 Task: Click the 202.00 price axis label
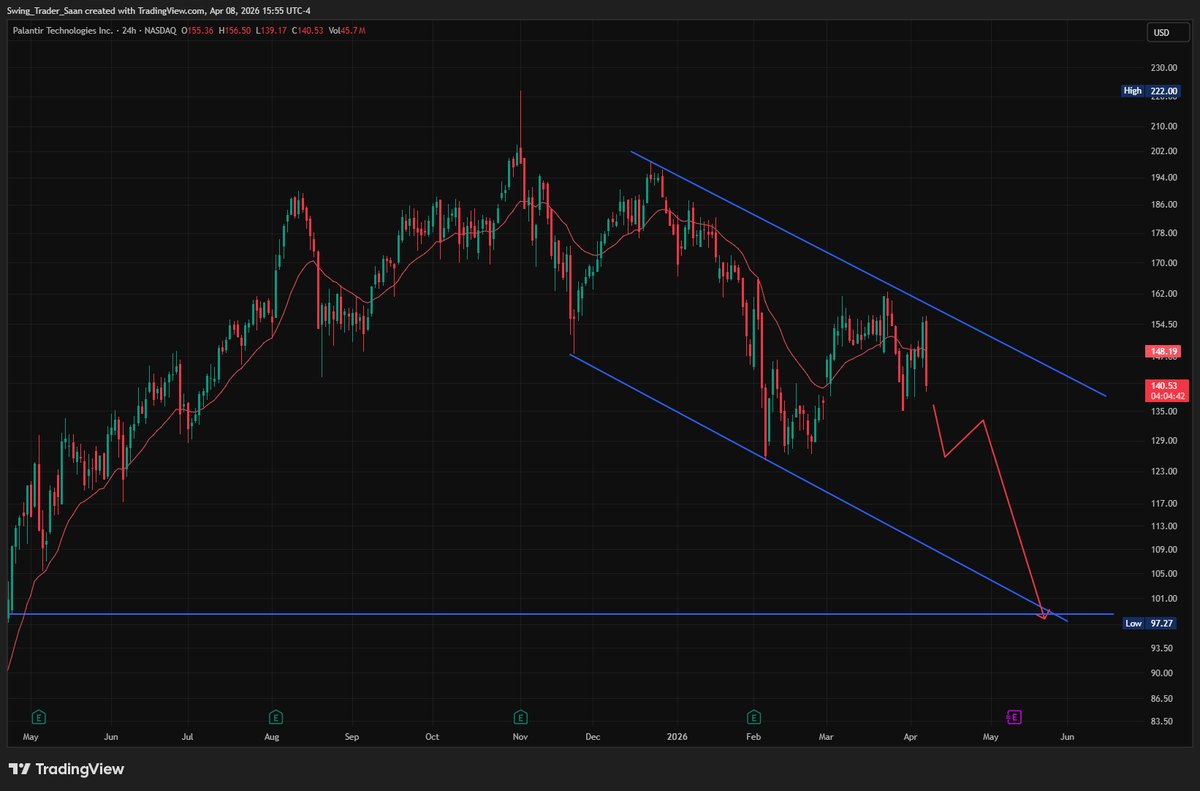tap(1162, 151)
